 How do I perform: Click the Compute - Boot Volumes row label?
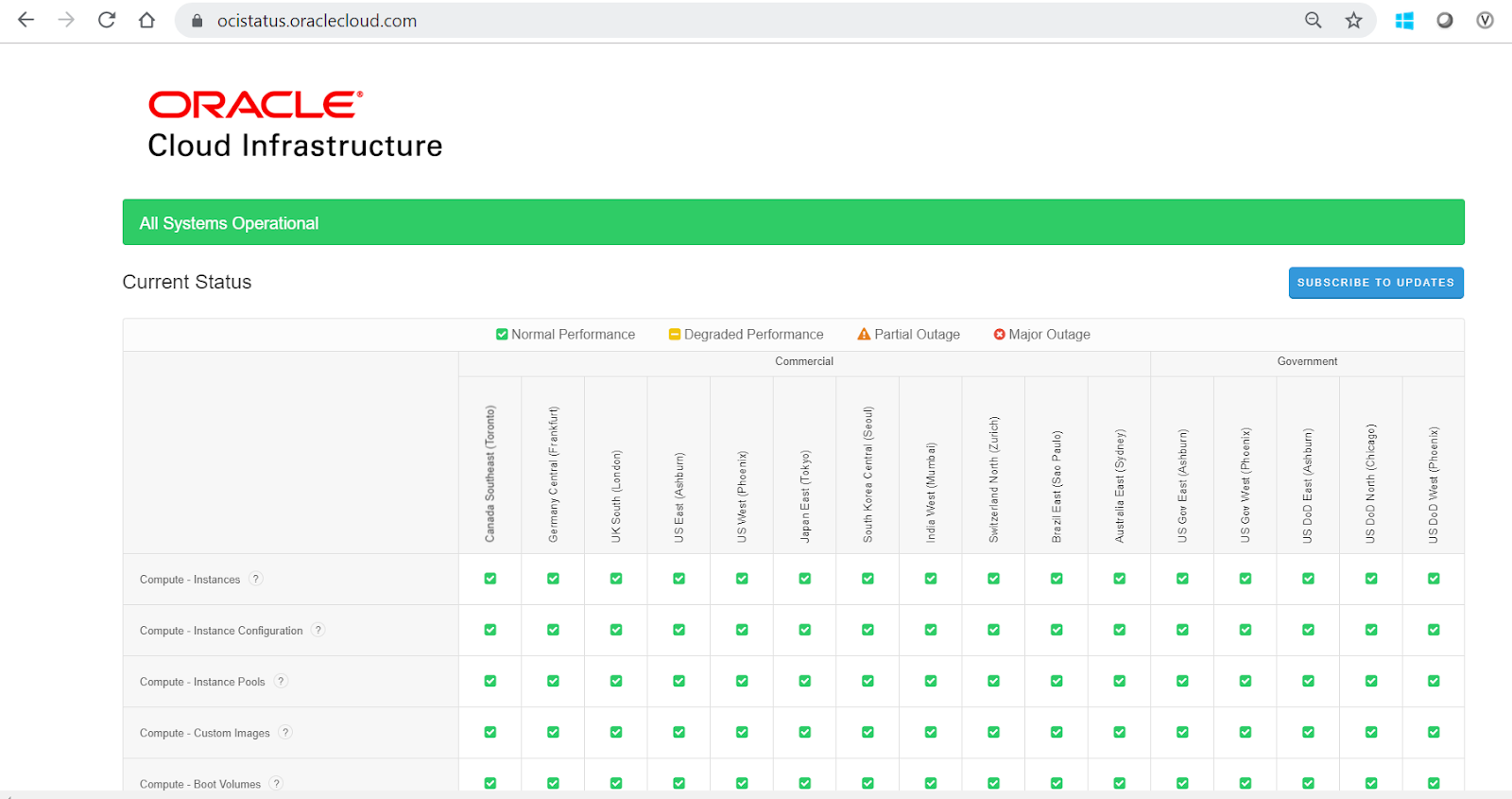pos(200,784)
